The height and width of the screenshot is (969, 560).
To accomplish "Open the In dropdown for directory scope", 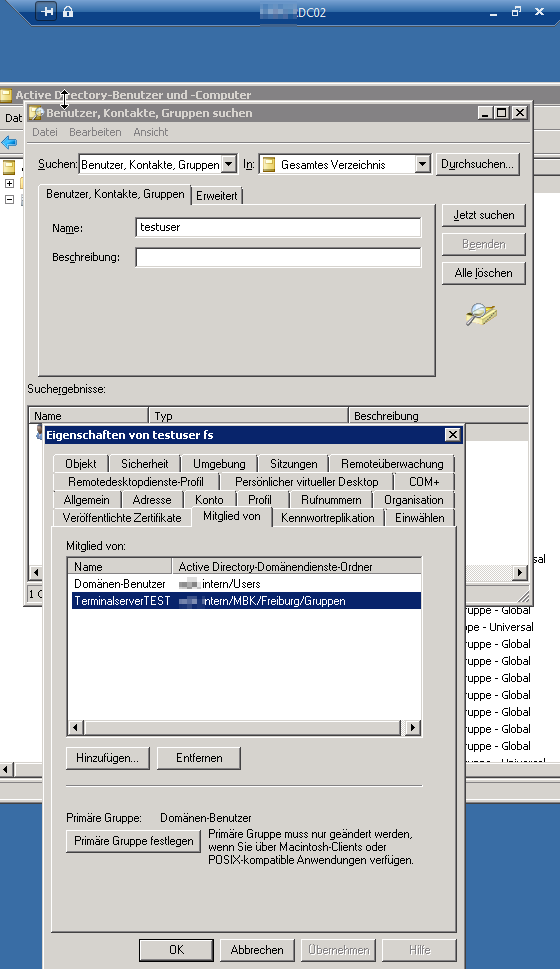I will pos(422,164).
